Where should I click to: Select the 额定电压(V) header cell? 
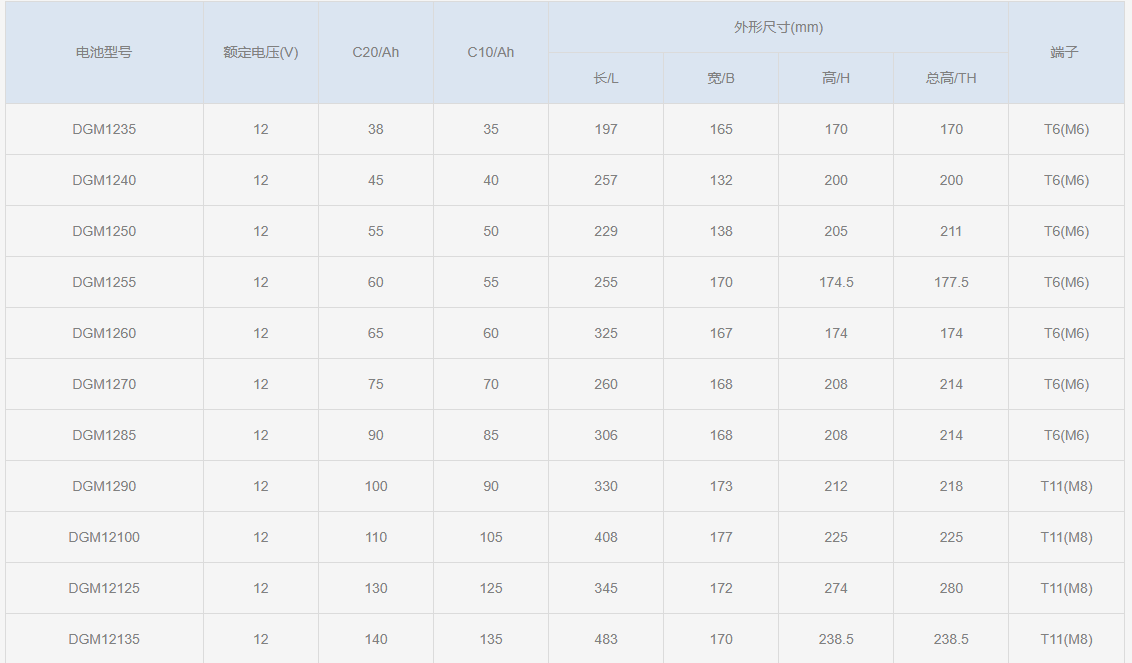pyautogui.click(x=260, y=52)
